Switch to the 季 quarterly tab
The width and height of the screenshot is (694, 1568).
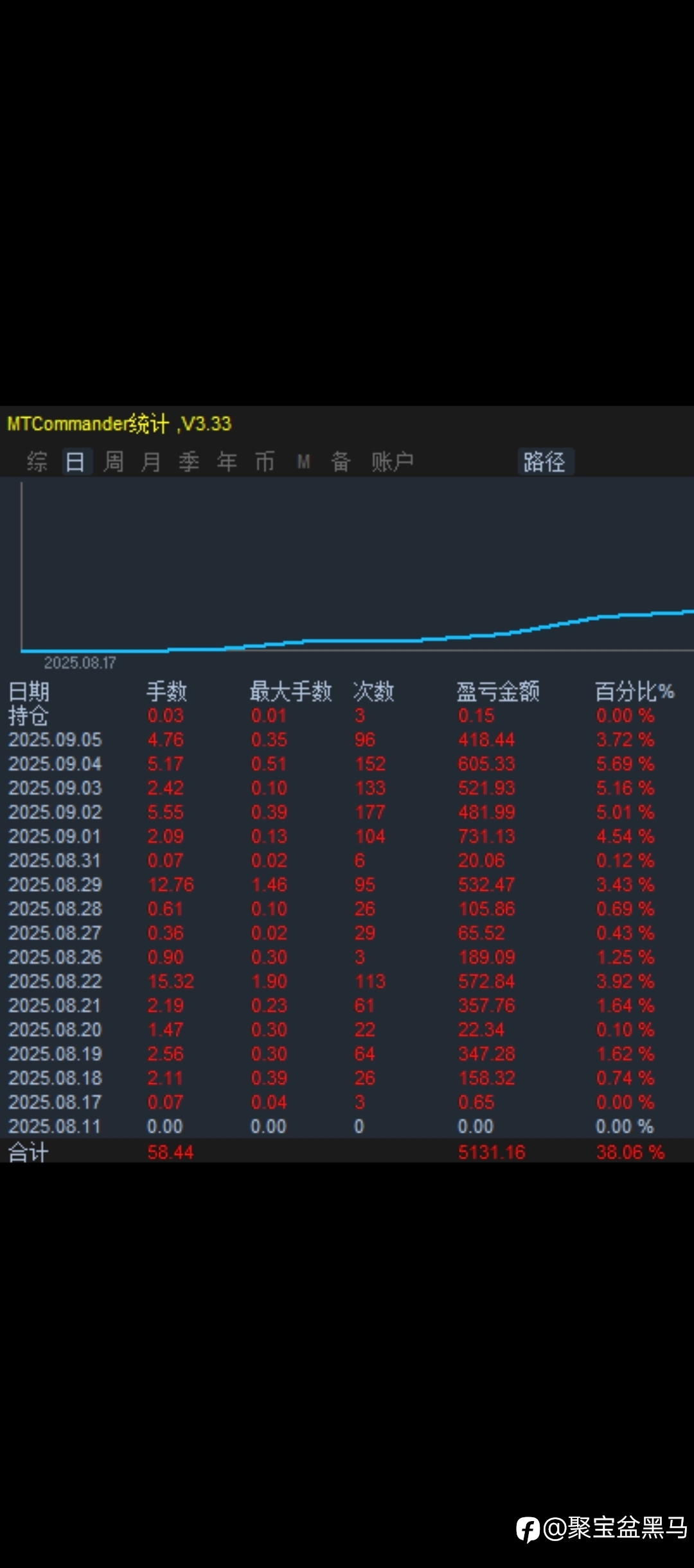coord(189,461)
